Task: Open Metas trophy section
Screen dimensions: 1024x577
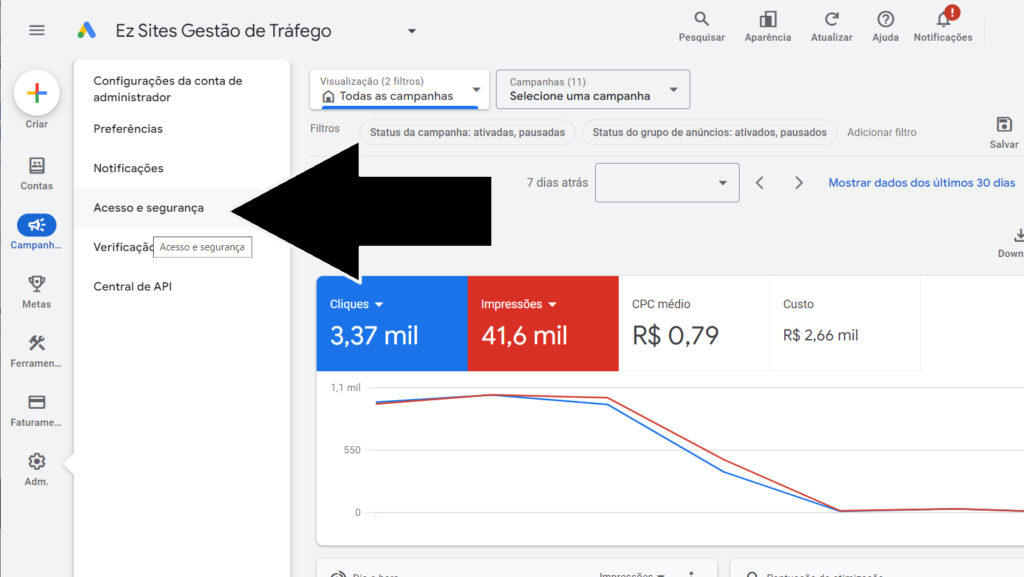Action: click(37, 292)
